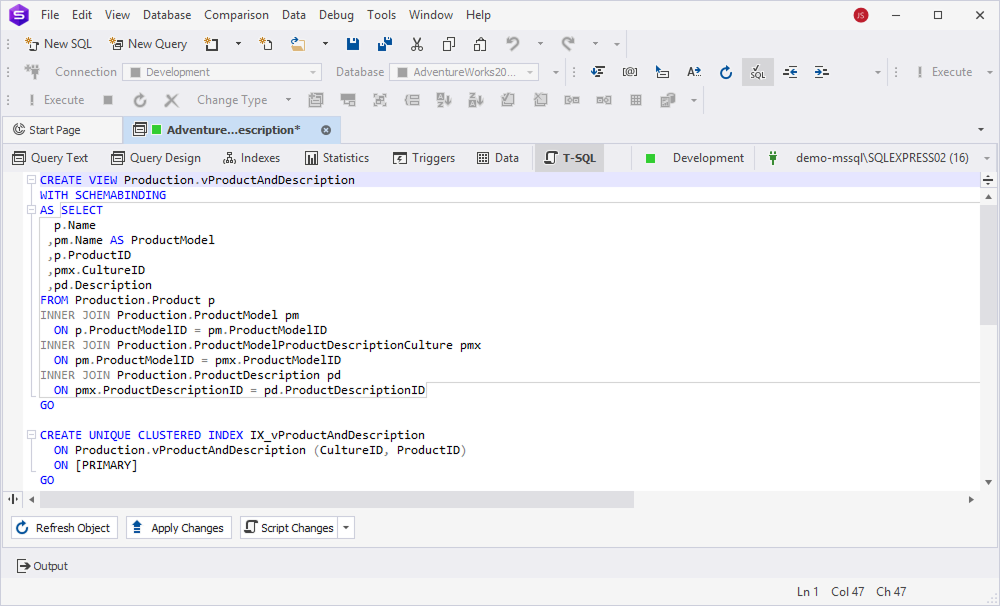Cut selection with the scissors icon
This screenshot has height=606, width=1000.
click(x=416, y=44)
